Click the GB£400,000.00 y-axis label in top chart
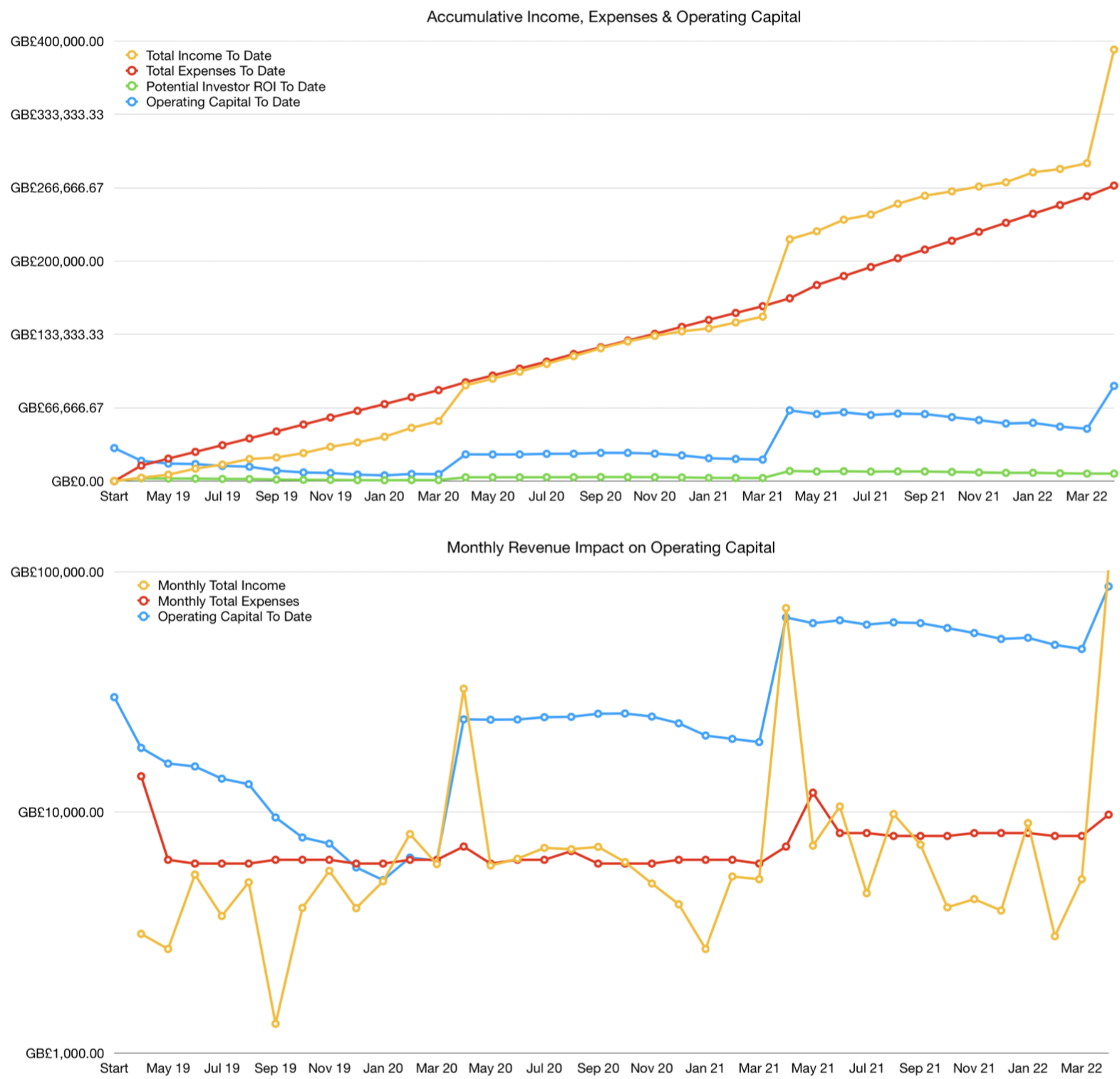This screenshot has width=1120, height=1079. click(x=57, y=42)
